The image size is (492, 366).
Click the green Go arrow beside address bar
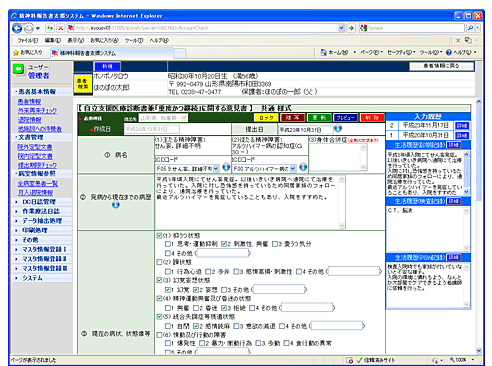(x=351, y=28)
